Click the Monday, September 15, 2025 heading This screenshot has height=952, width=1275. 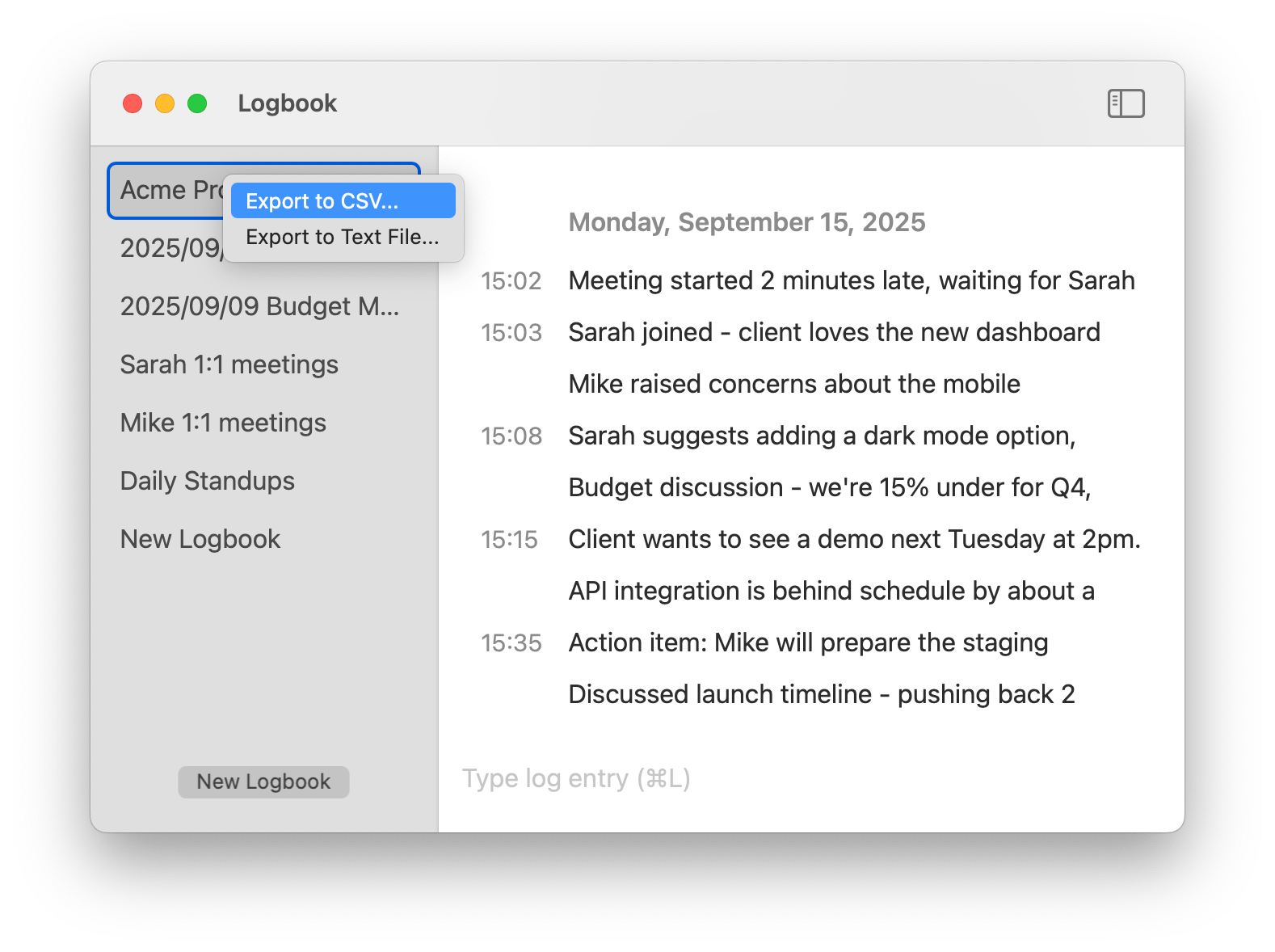tap(747, 222)
